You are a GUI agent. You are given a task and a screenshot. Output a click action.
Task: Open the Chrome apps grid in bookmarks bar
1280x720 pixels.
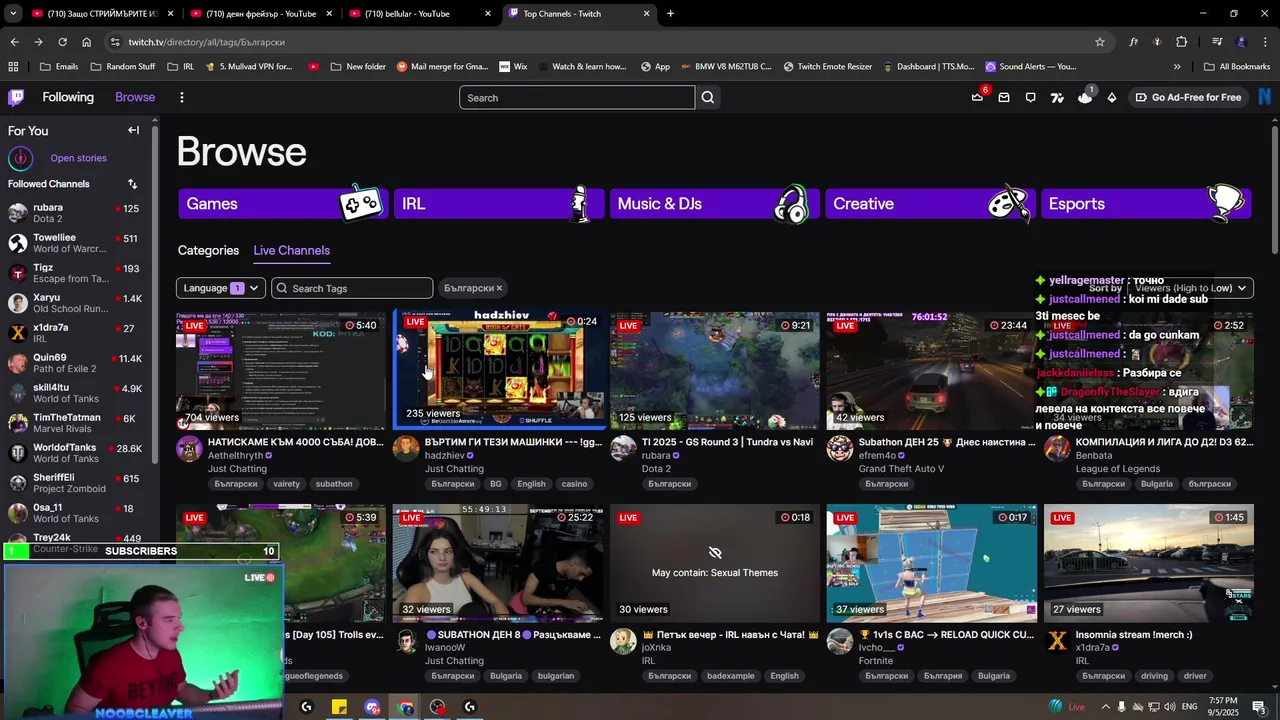[13, 67]
